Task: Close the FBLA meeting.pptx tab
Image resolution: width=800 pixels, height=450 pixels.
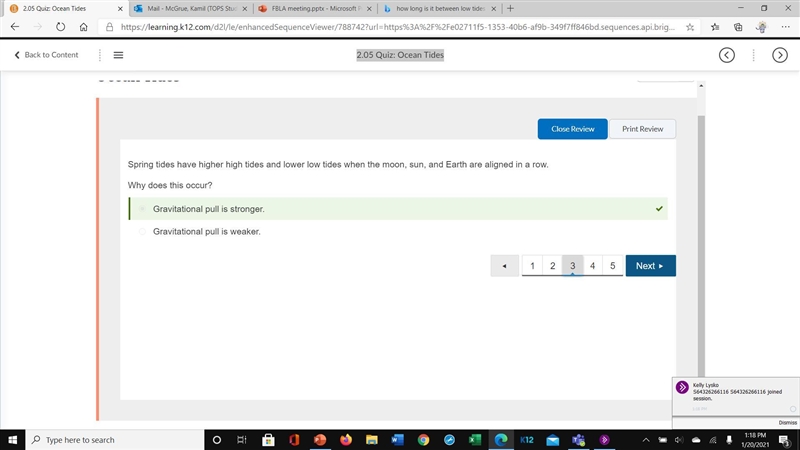Action: pyautogui.click(x=369, y=9)
